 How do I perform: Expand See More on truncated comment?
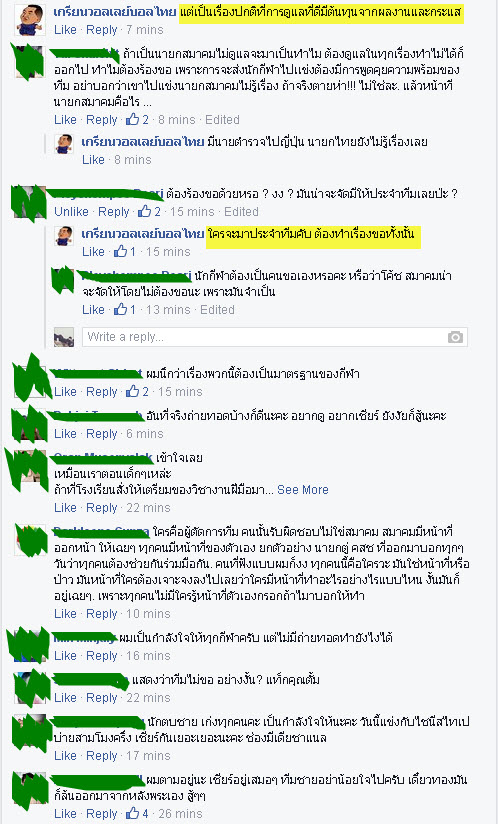[303, 490]
